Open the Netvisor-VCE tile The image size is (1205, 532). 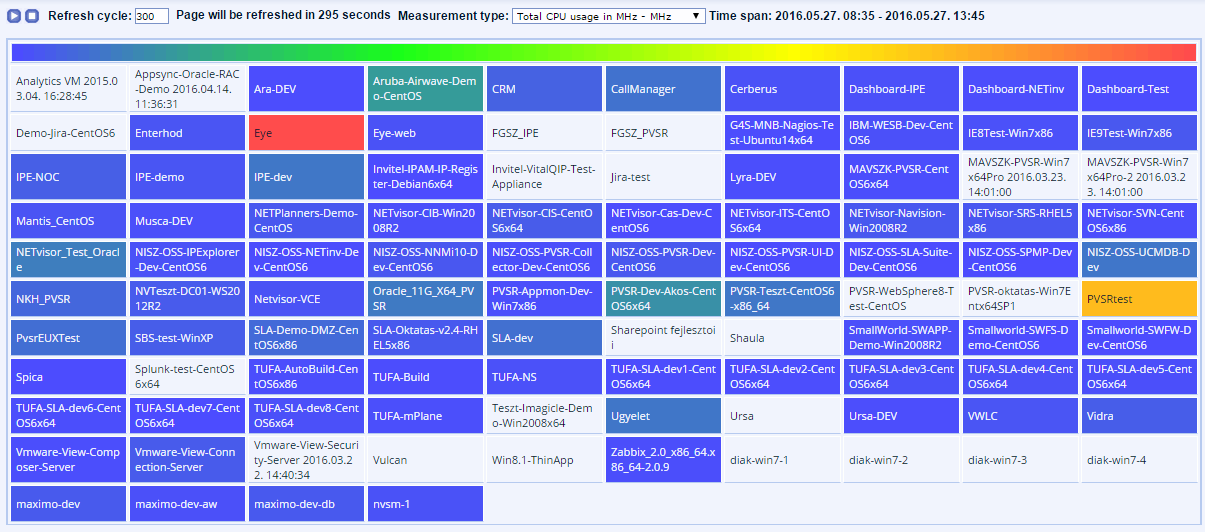point(305,299)
